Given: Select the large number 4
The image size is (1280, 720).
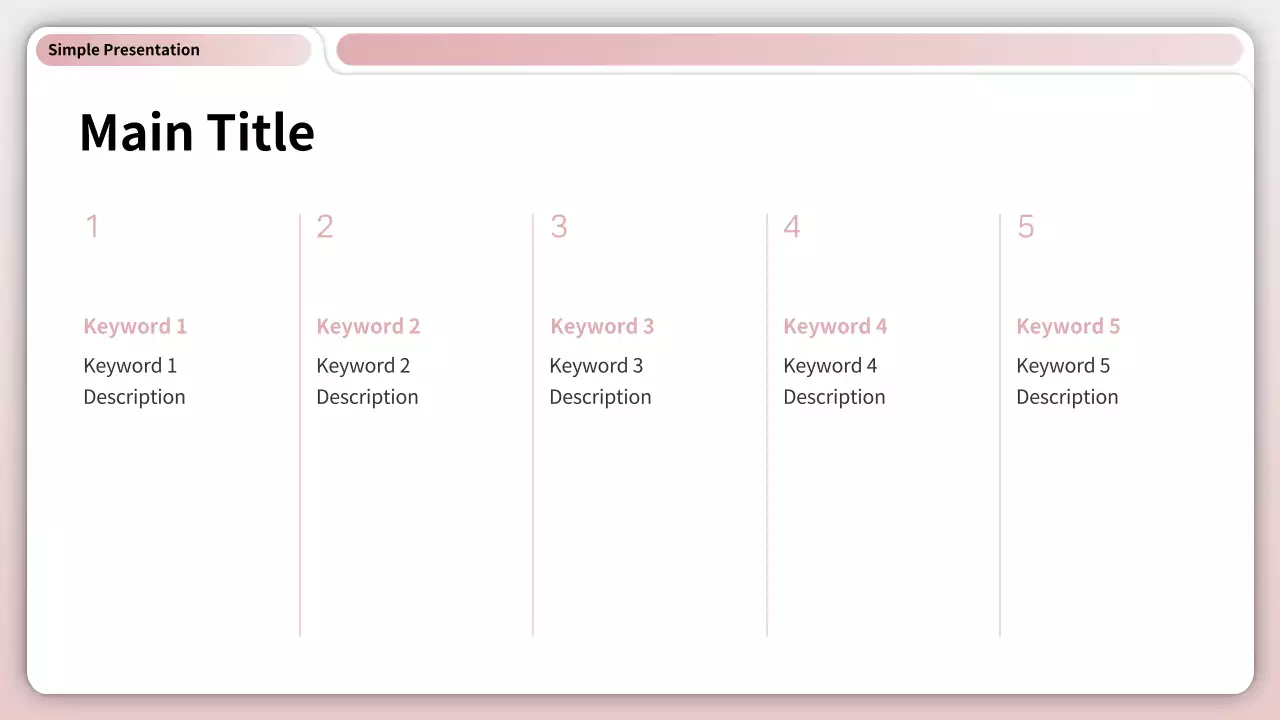Looking at the screenshot, I should [792, 227].
